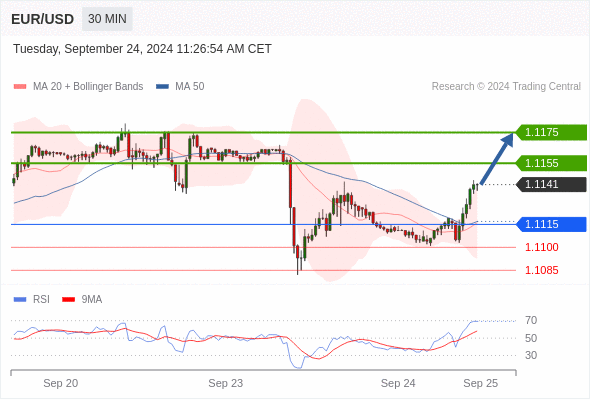Click the 1.1085 support level label
This screenshot has height=400, width=590.
click(542, 270)
